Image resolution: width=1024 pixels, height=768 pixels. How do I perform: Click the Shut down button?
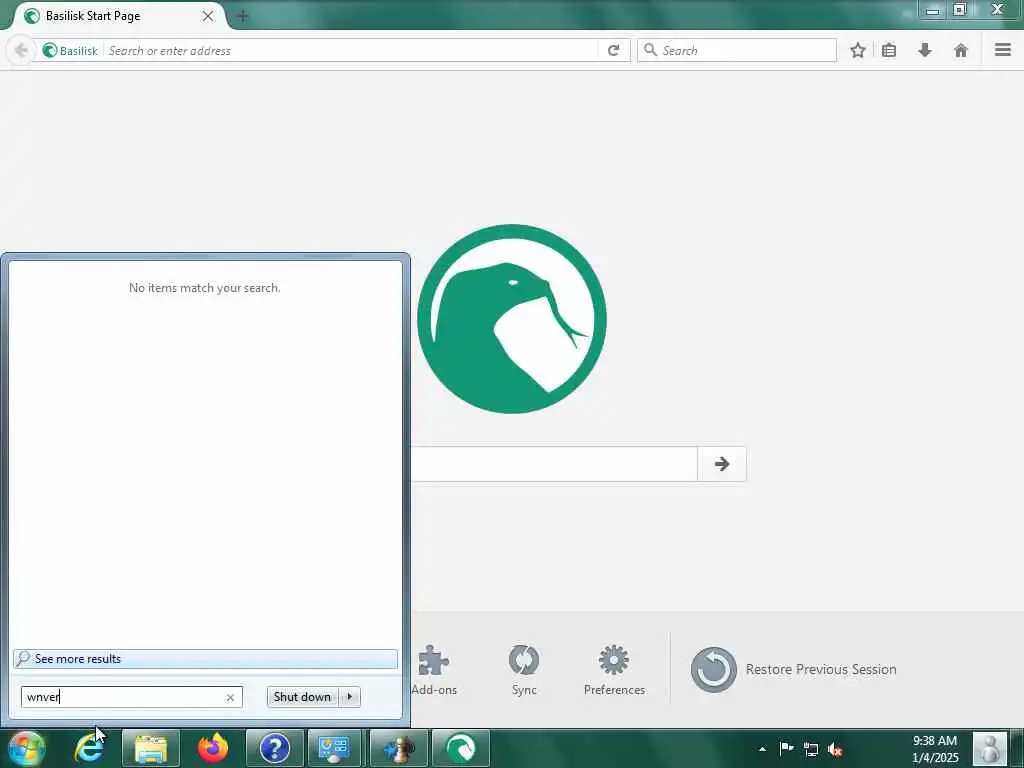tap(302, 697)
